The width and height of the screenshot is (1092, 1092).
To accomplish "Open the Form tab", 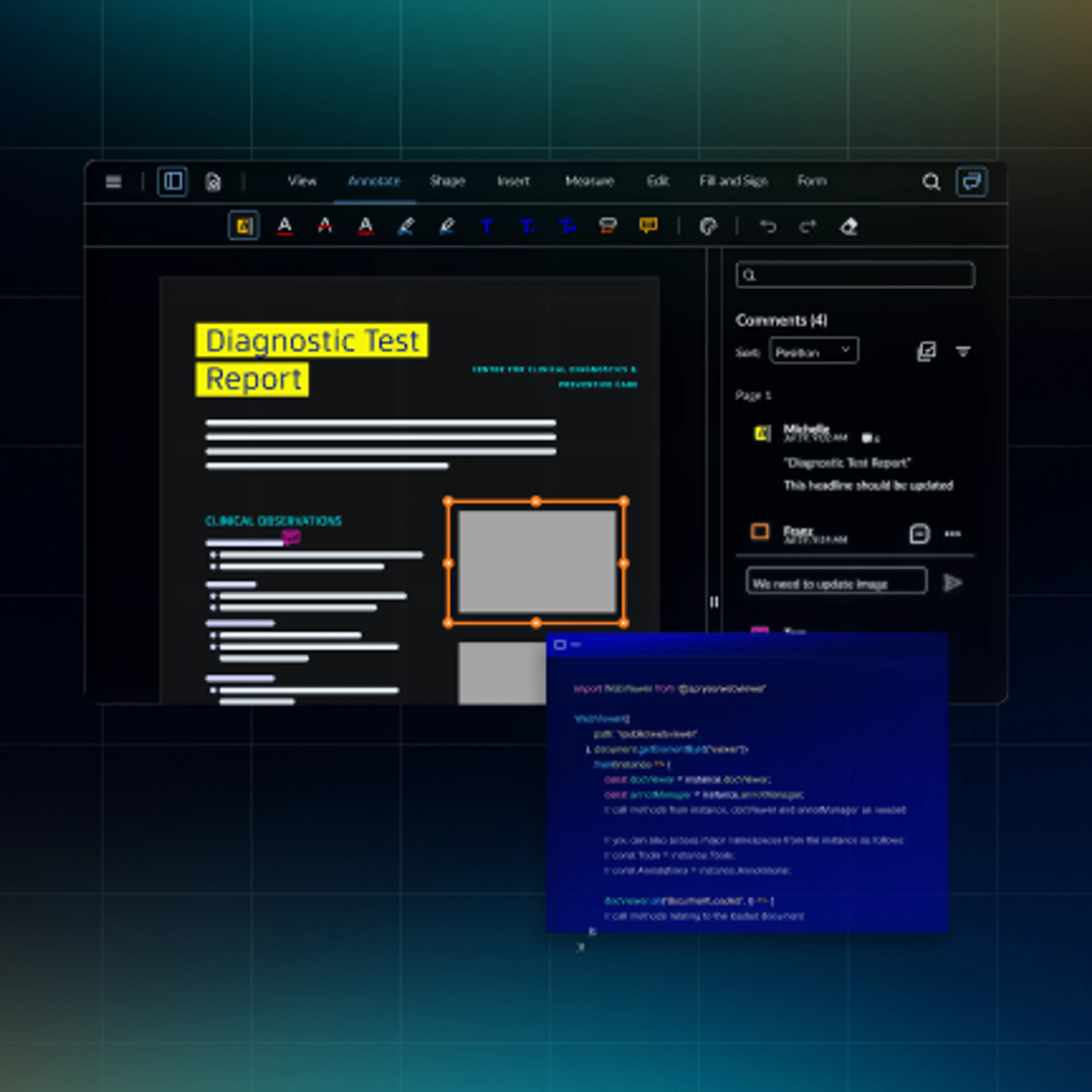I will click(812, 181).
